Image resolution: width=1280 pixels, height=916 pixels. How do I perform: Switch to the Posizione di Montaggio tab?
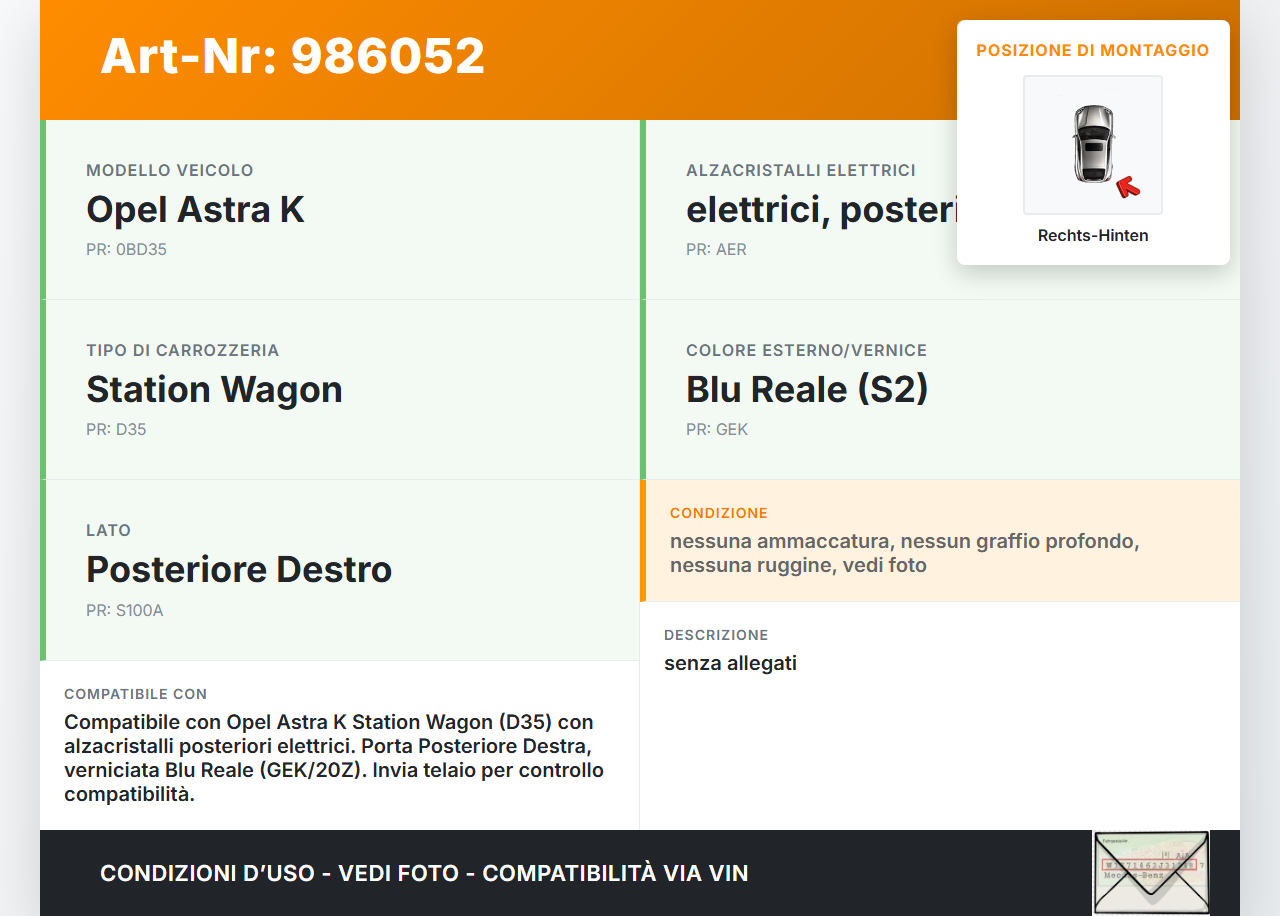[1092, 50]
